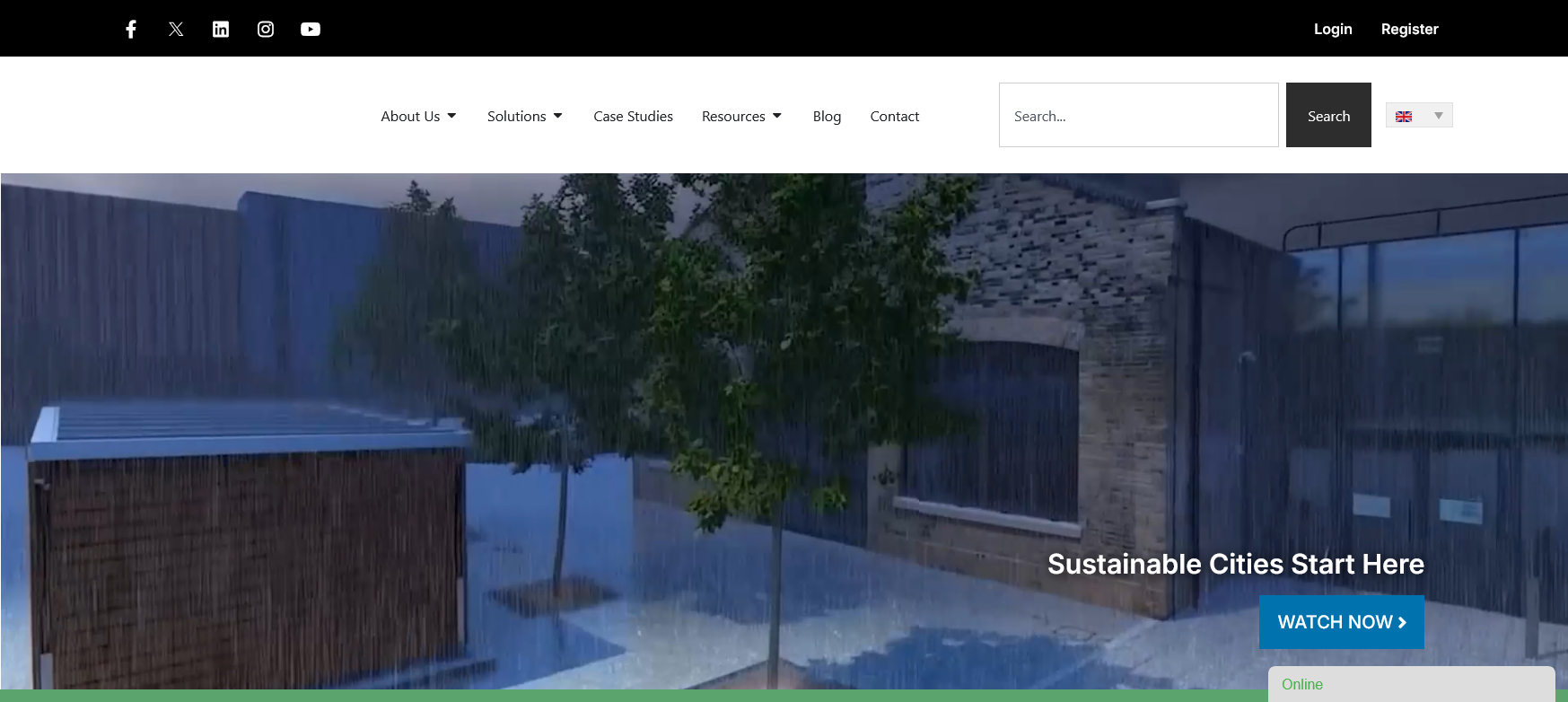Click the Search button

[x=1328, y=115]
